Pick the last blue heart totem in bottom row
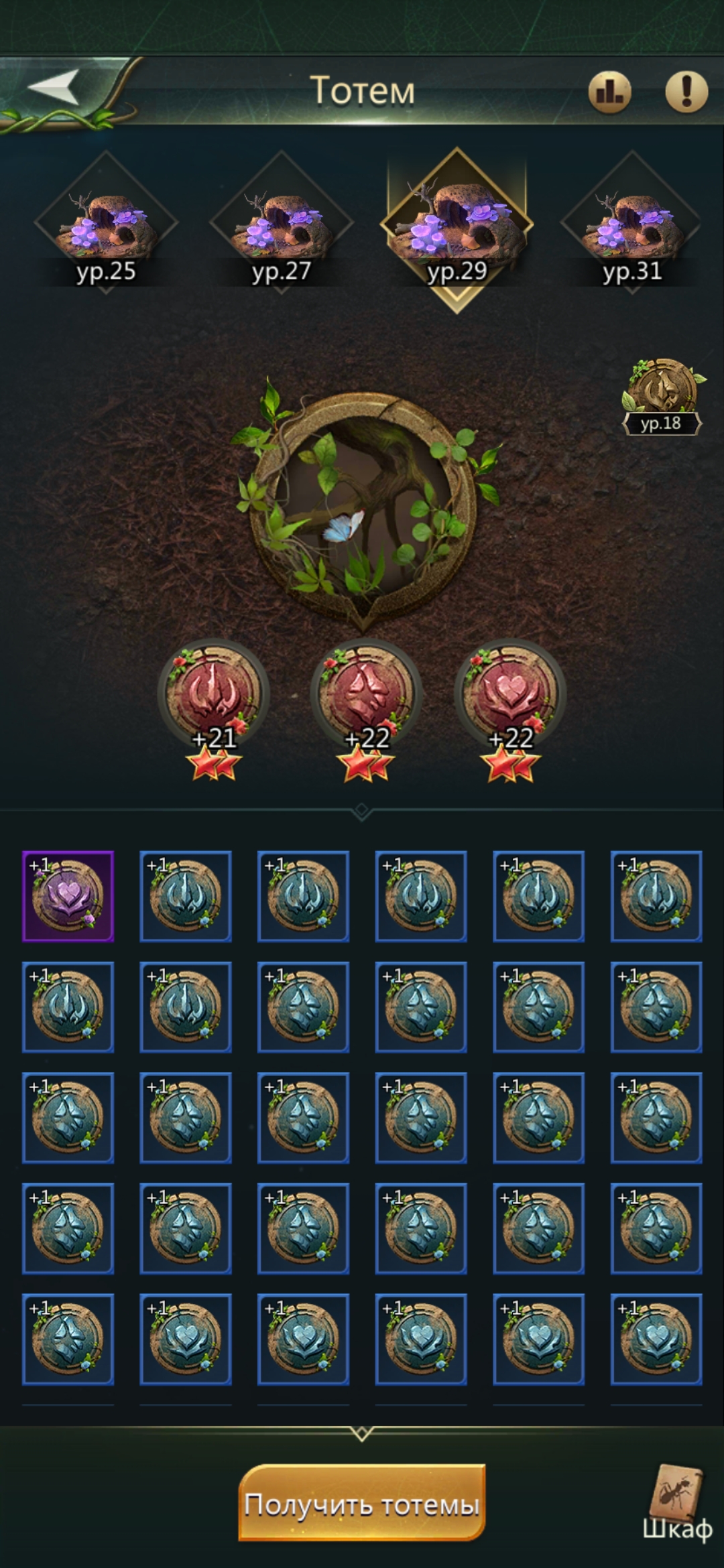Image resolution: width=724 pixels, height=1568 pixels. pyautogui.click(x=656, y=1340)
